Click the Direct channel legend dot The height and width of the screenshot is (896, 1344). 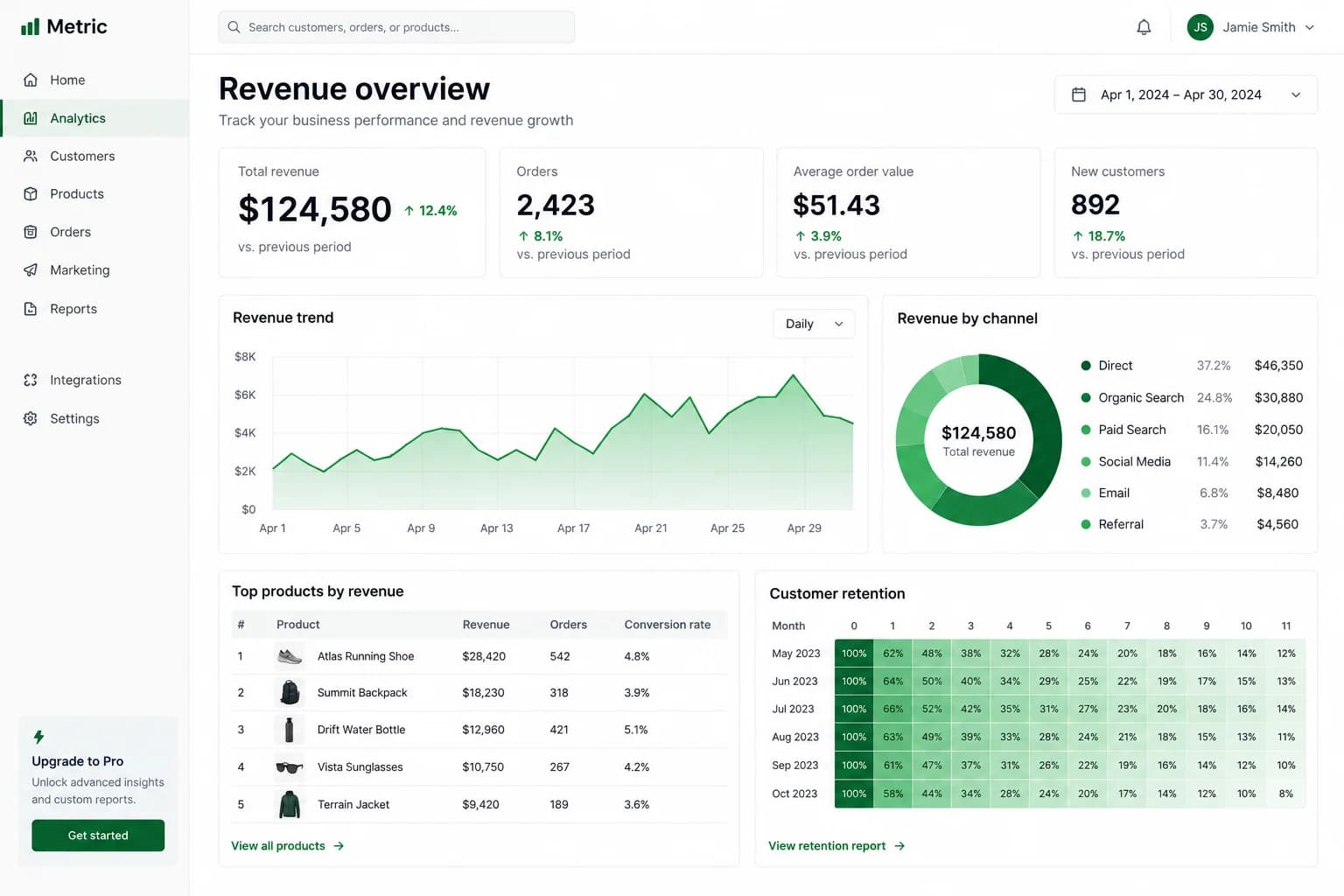coord(1086,366)
